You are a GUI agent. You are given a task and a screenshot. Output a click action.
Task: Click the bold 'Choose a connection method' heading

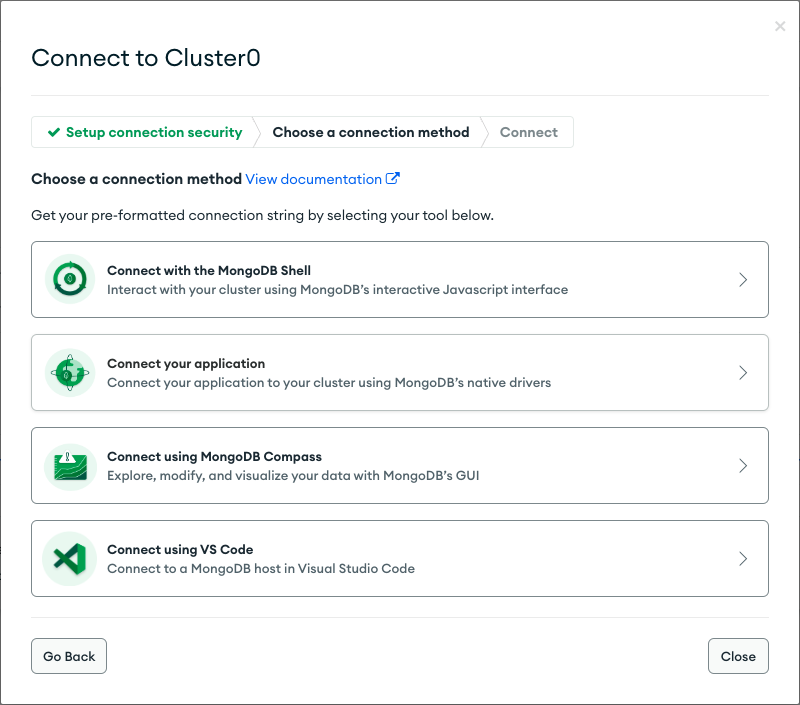coord(136,179)
